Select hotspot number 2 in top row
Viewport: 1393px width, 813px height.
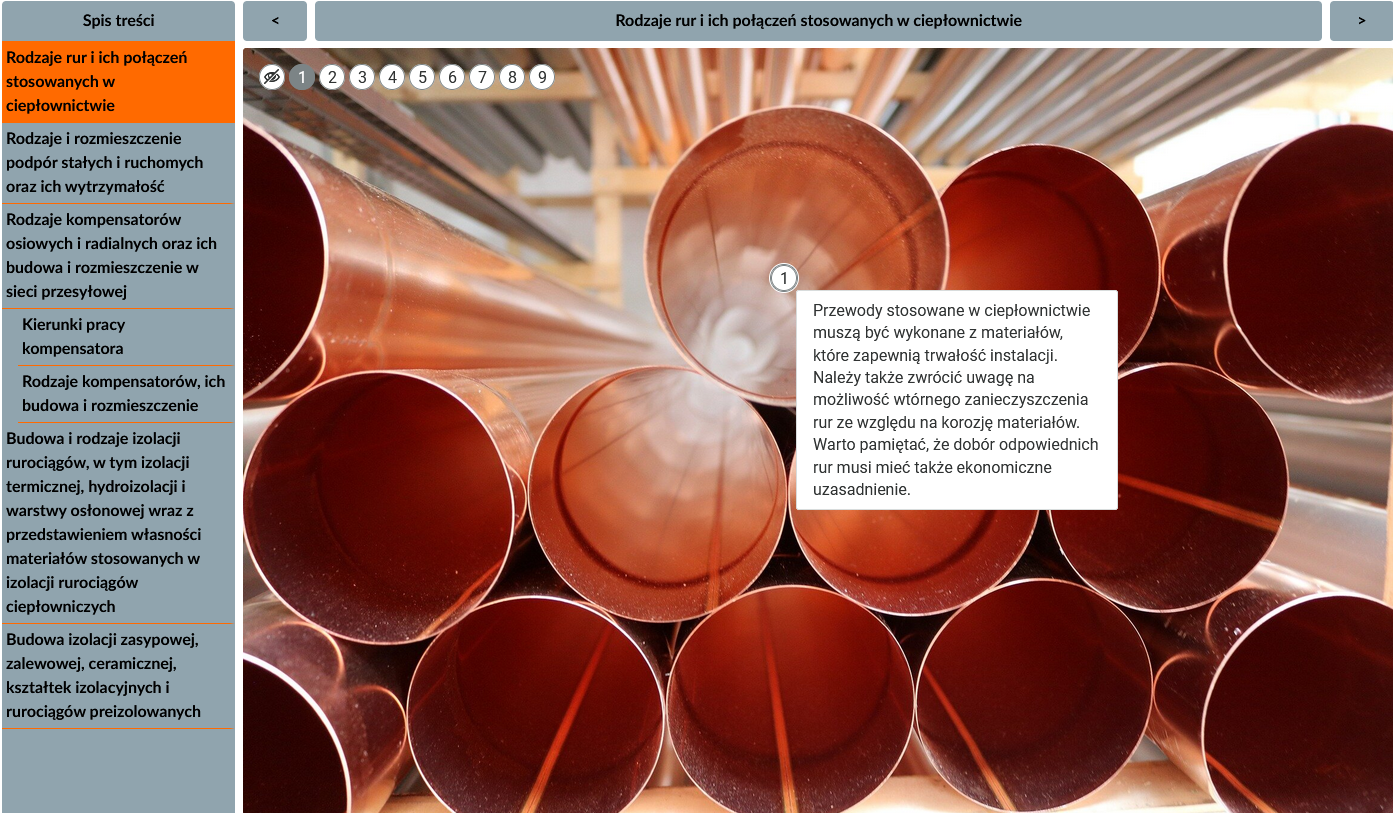(x=332, y=77)
